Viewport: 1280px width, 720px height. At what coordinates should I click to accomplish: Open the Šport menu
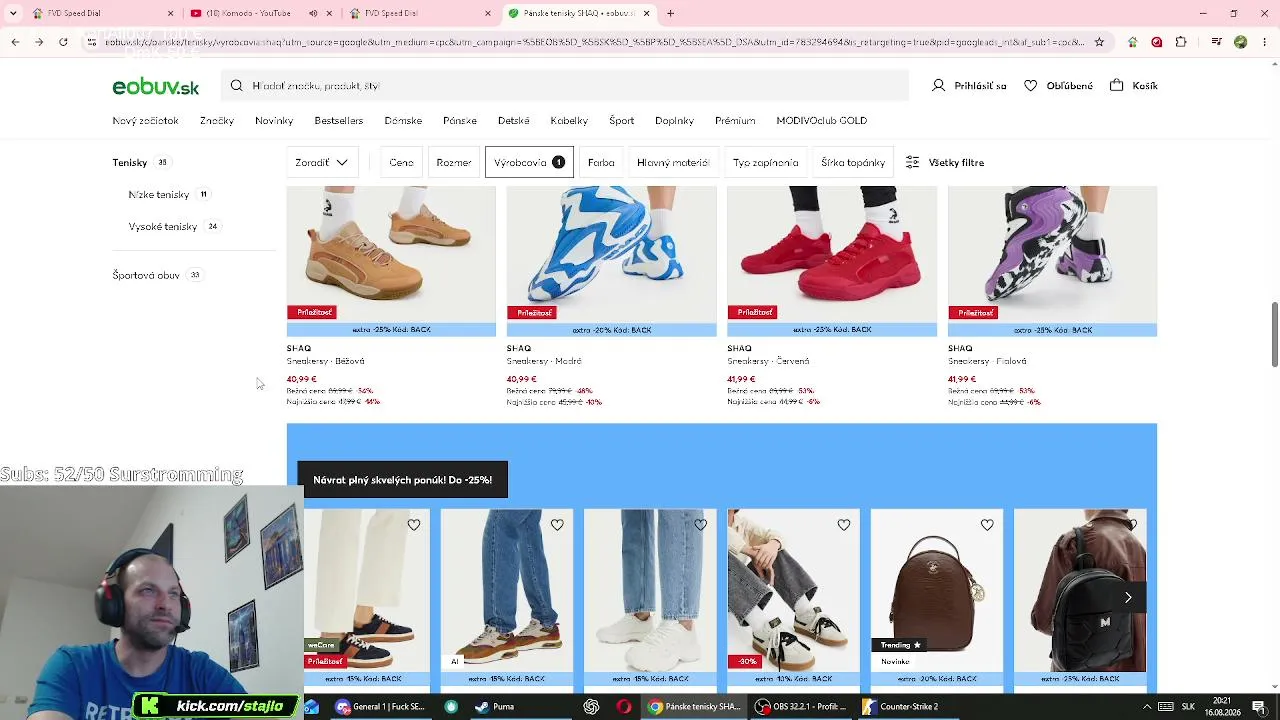click(x=622, y=121)
